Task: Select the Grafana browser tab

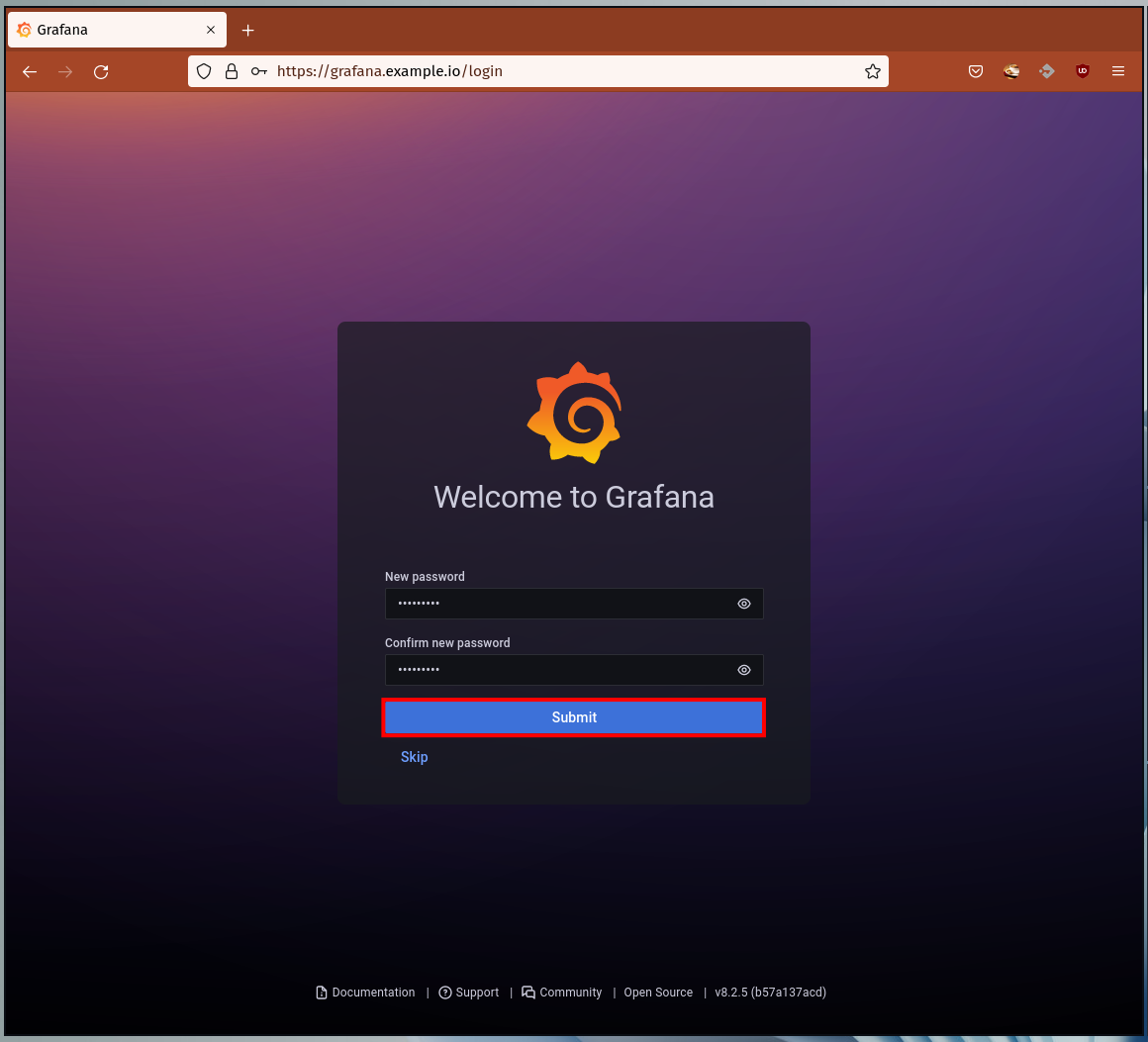Action: [117, 30]
